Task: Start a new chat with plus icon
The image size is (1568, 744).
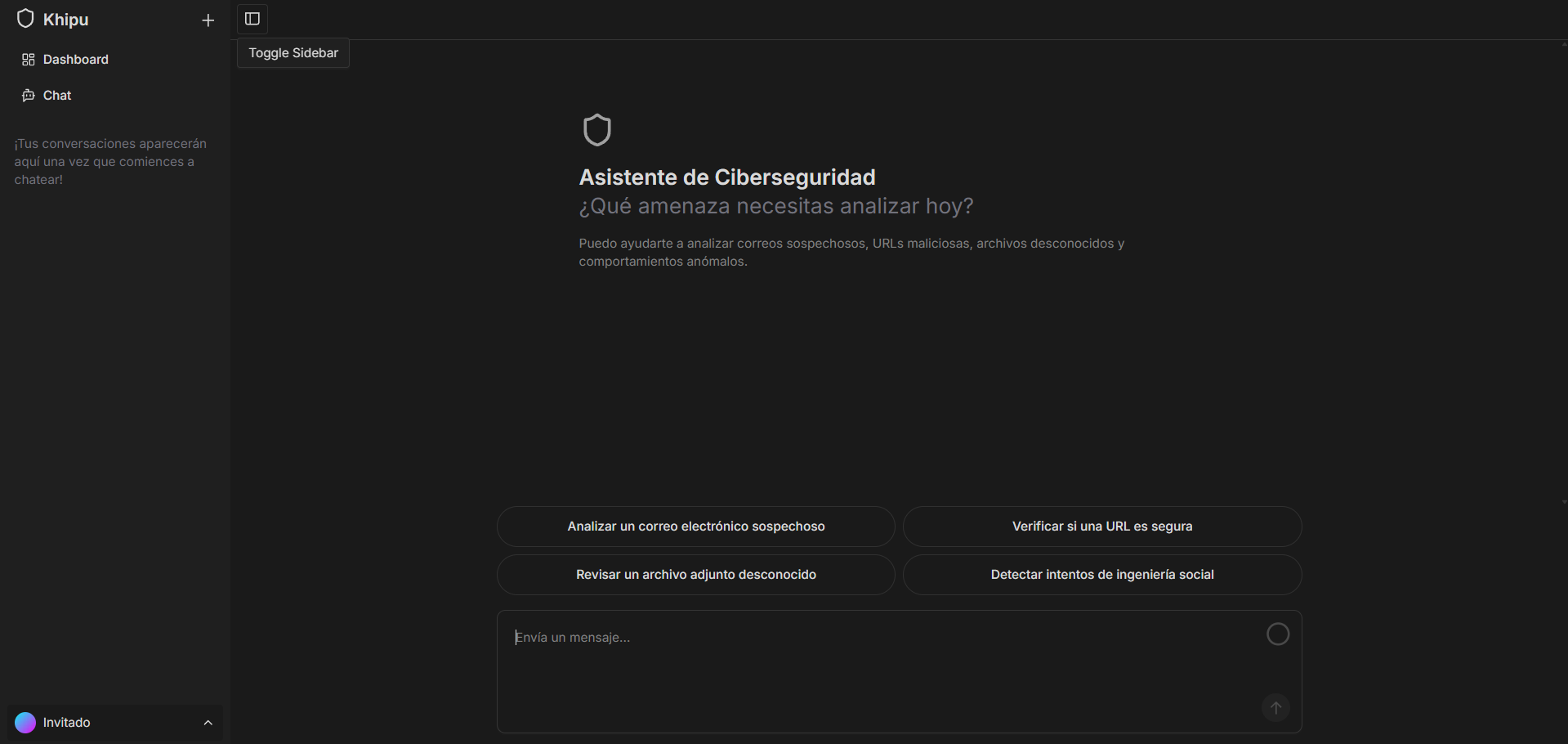Action: [x=208, y=20]
